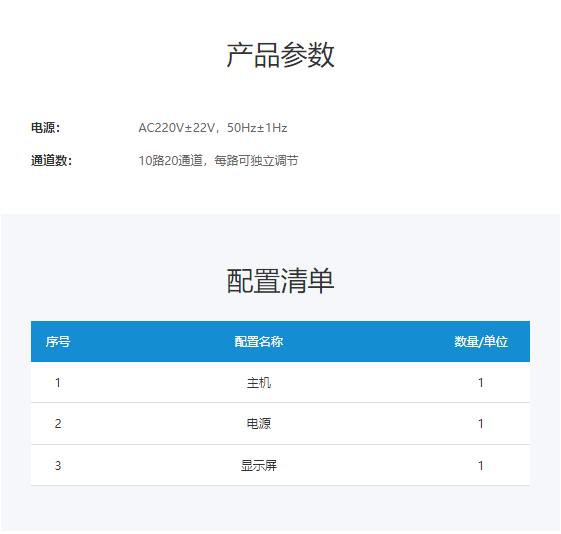The height and width of the screenshot is (534, 561).
Task: Click the quantity value in the 主机 row
Action: [481, 383]
